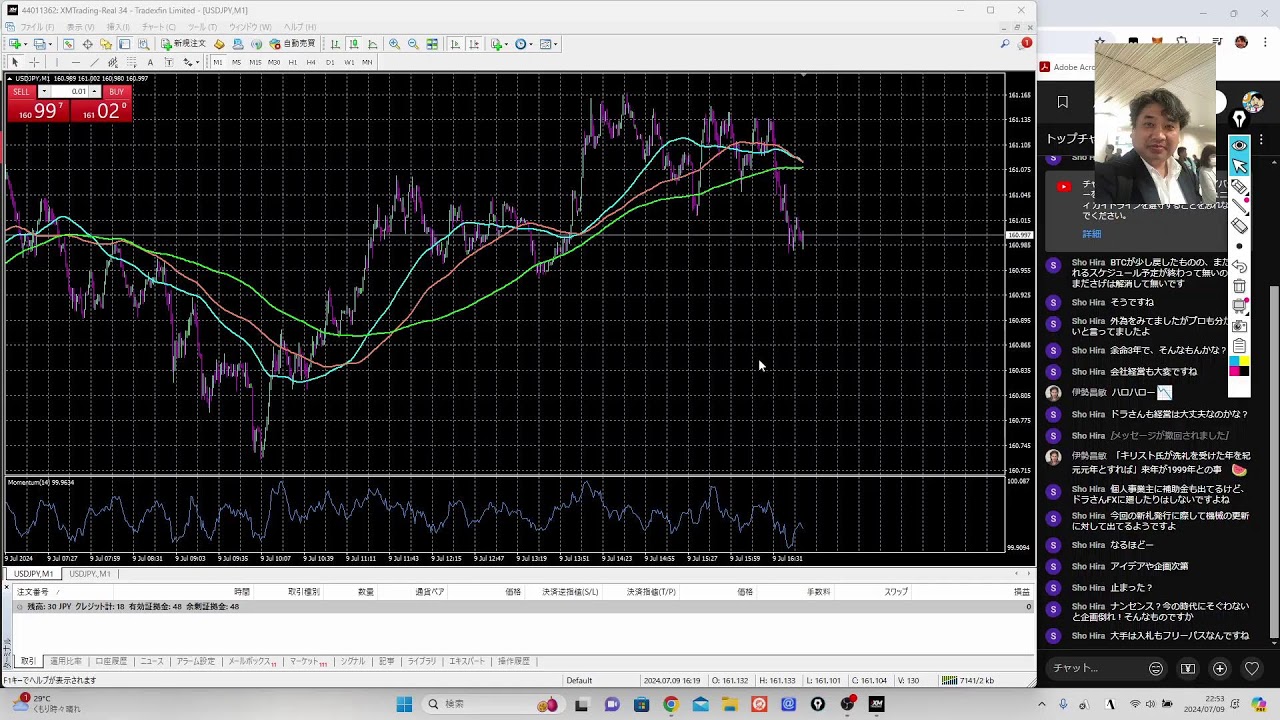Screen dimensions: 1280x720
Task: Toggle 自動売買 auto trading
Action: tap(292, 44)
